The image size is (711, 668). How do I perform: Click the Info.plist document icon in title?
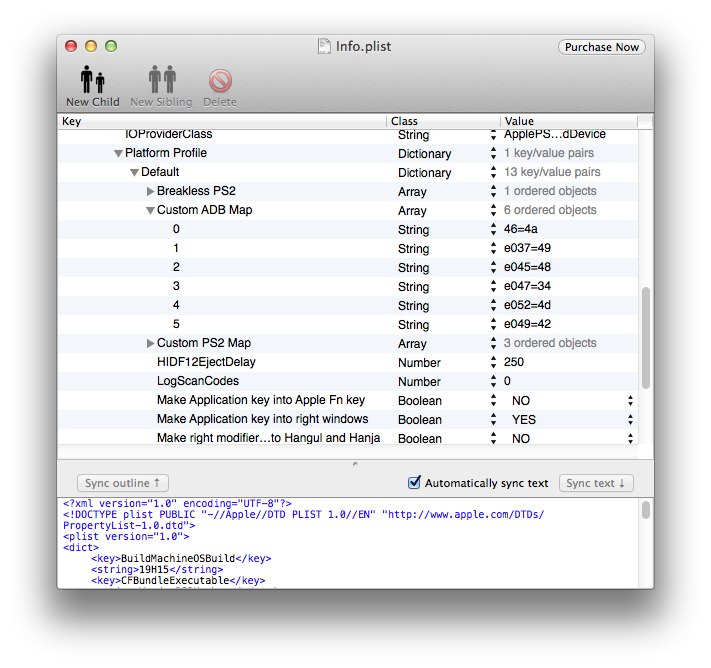(324, 46)
